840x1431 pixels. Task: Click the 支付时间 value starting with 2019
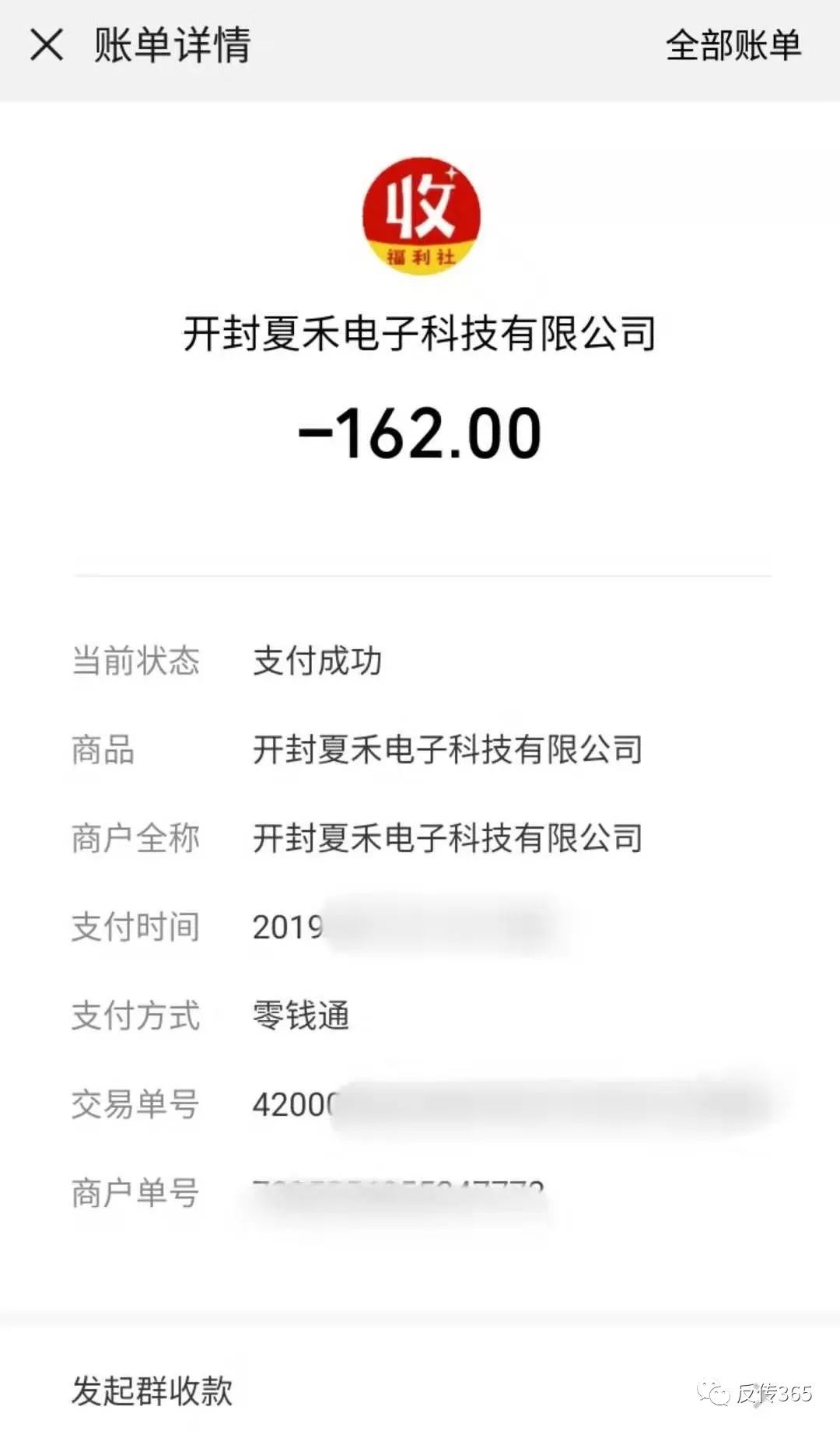tap(404, 927)
